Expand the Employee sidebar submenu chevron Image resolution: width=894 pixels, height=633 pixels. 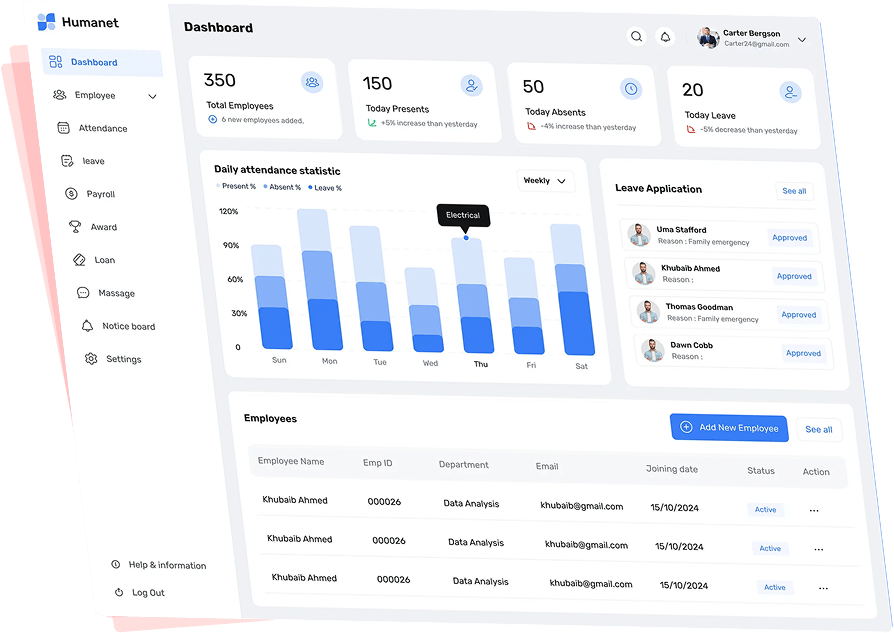152,96
